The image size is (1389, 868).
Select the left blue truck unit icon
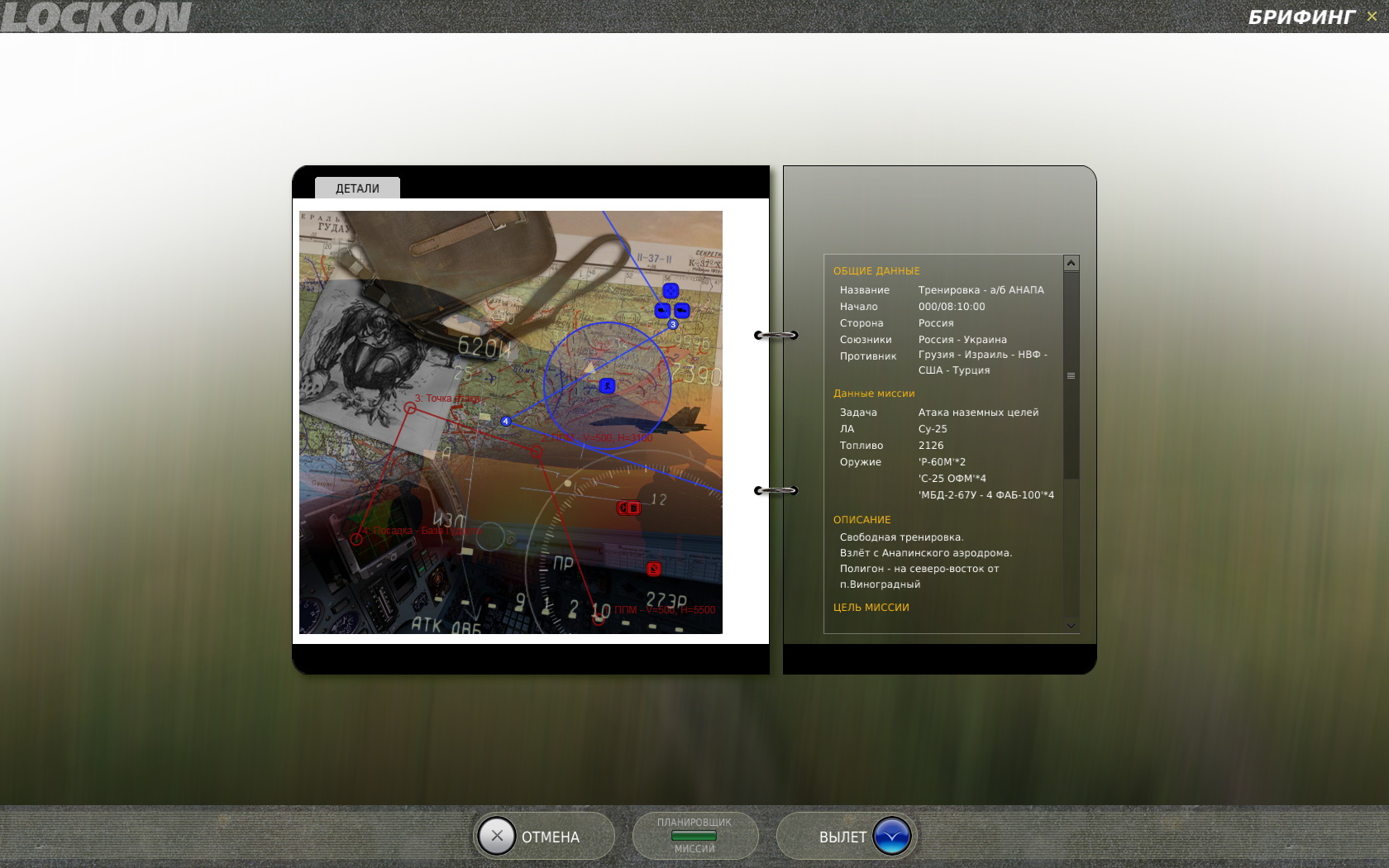coord(662,311)
